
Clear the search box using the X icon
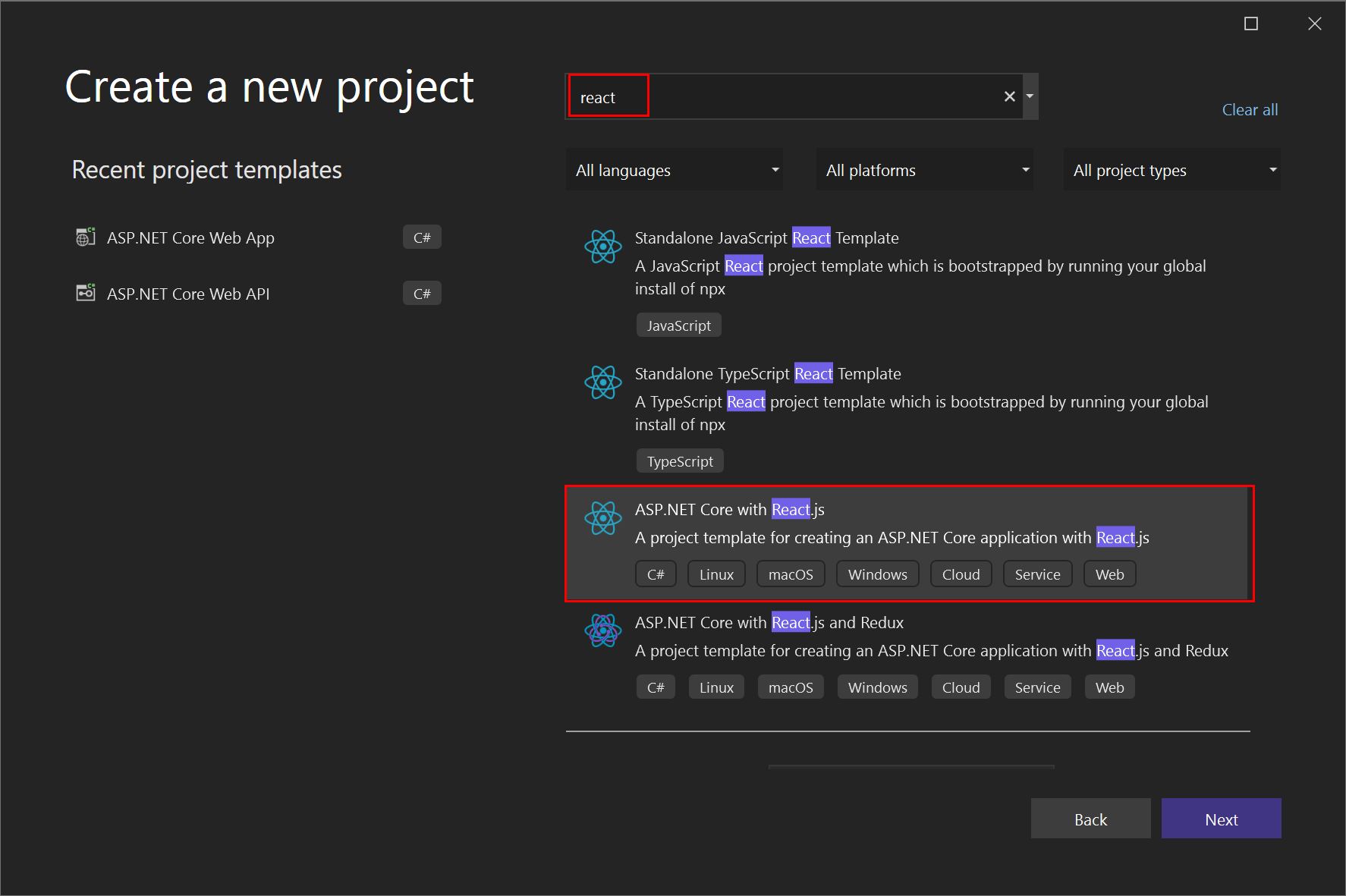click(1009, 96)
